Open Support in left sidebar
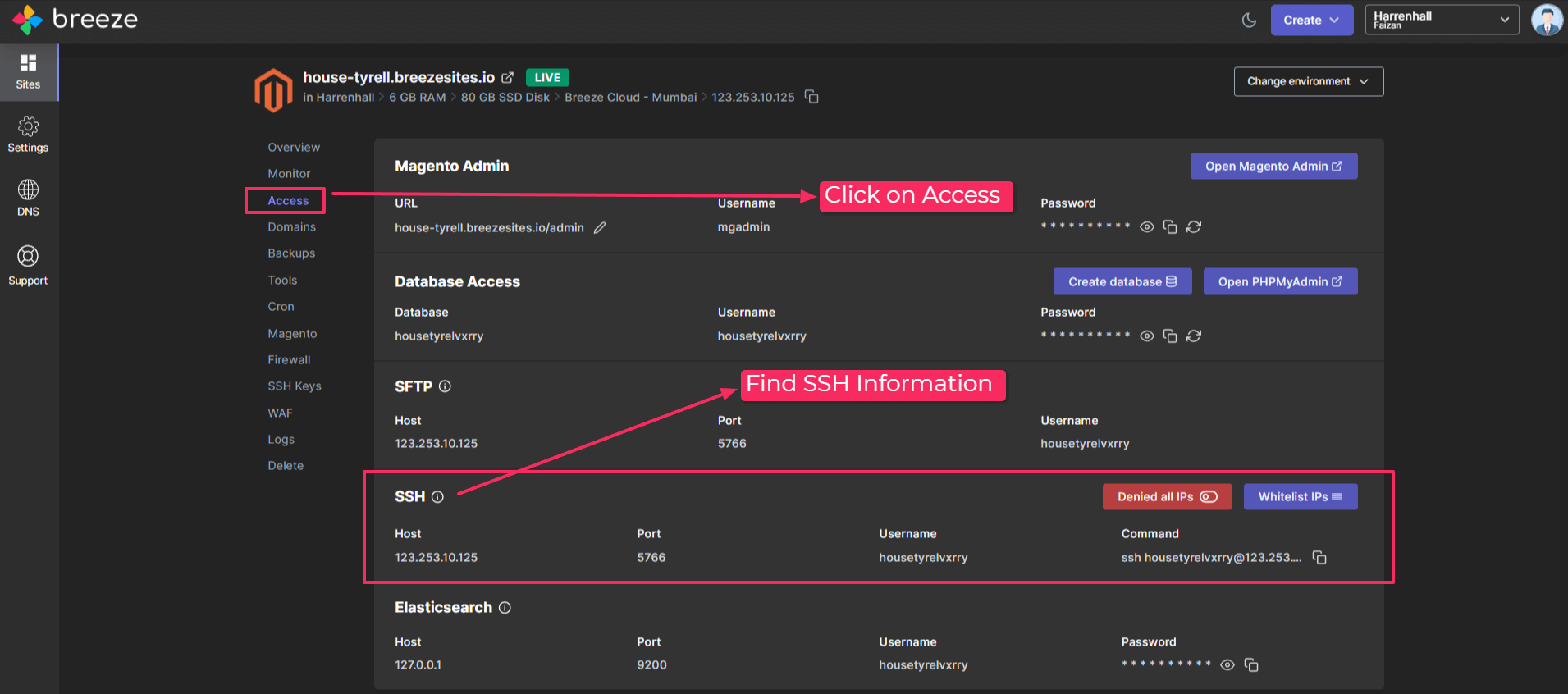Screen dimensions: 1568x694 (x=28, y=267)
